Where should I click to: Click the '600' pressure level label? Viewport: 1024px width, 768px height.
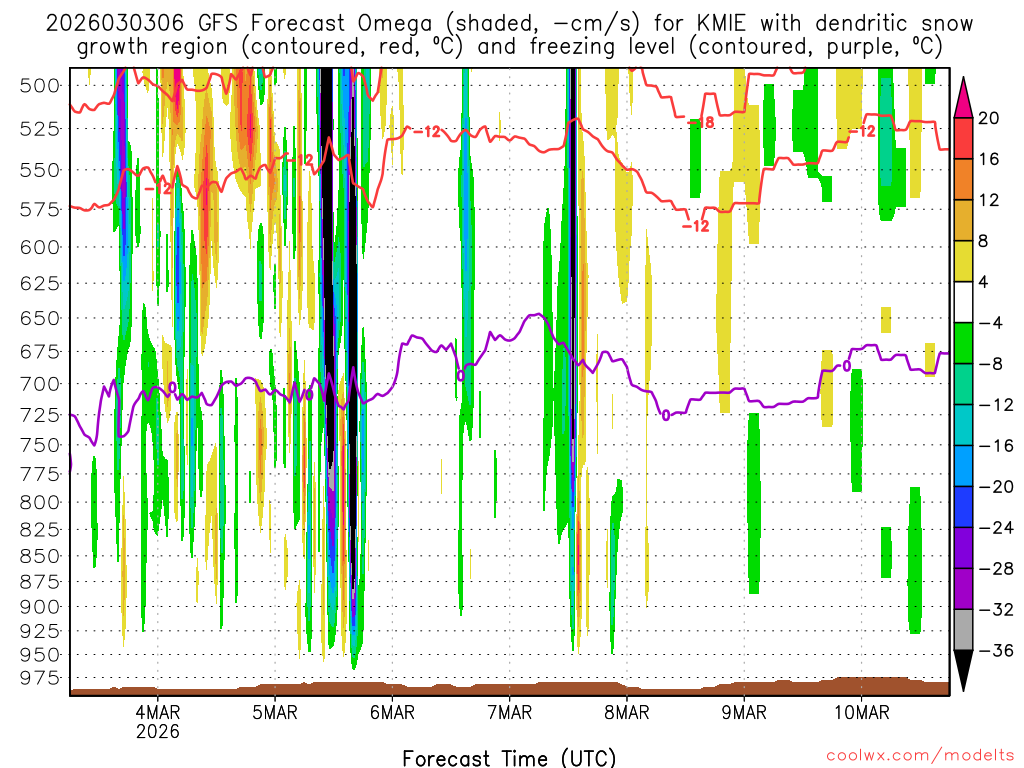point(40,248)
